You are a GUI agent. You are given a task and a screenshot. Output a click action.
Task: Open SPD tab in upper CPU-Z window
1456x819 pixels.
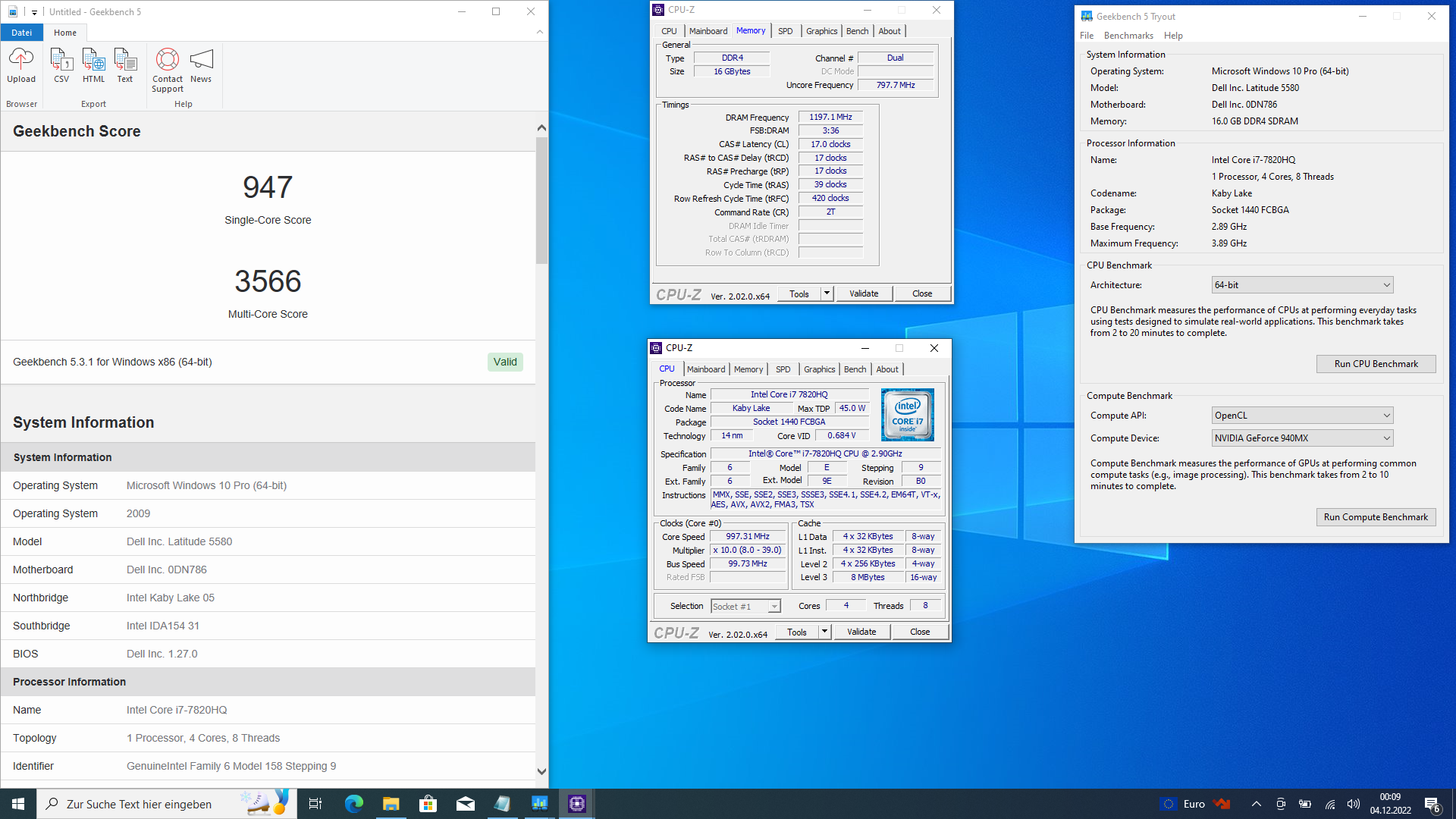786,31
